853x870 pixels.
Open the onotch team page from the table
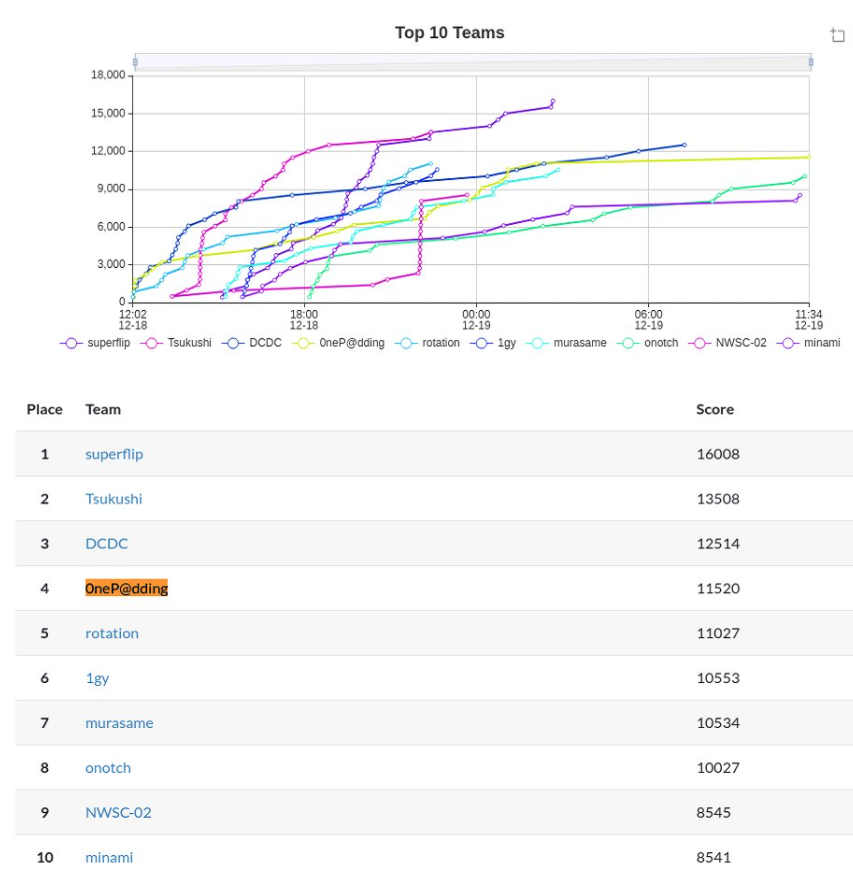tap(108, 768)
